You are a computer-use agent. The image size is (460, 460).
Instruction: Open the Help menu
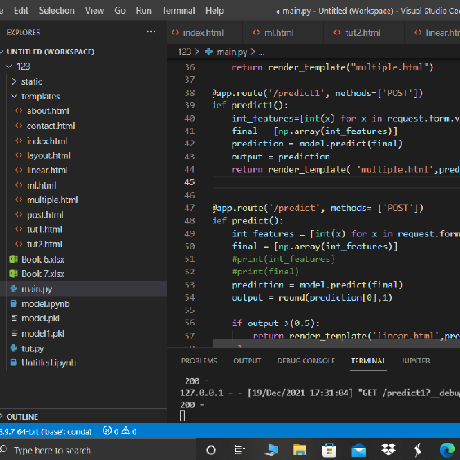click(214, 11)
